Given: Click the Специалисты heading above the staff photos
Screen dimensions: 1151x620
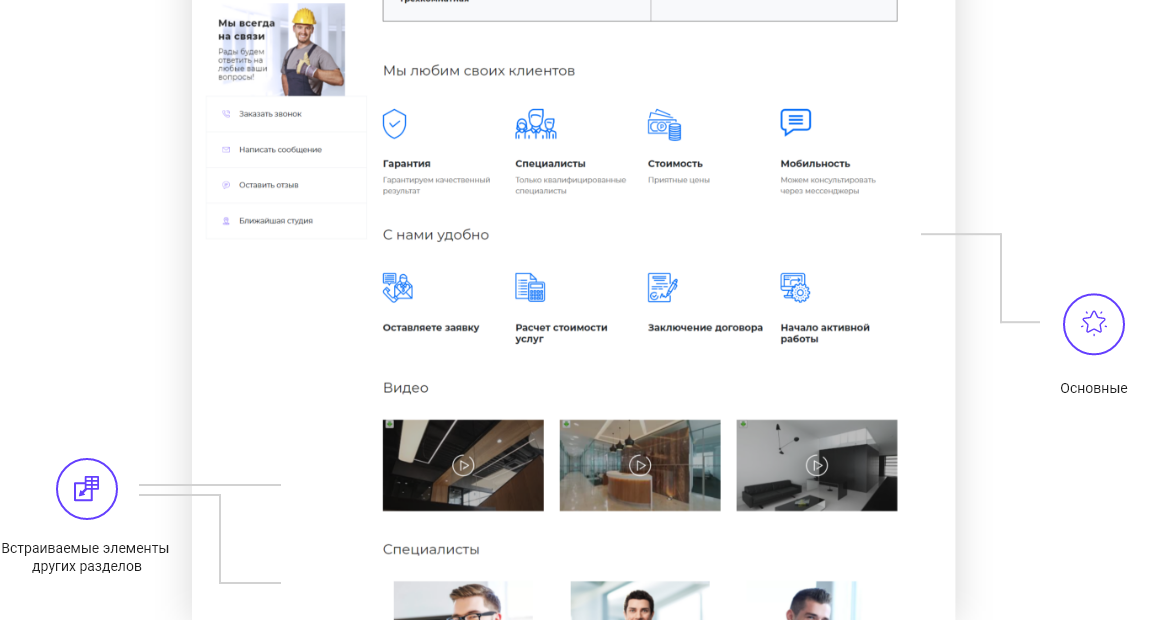Looking at the screenshot, I should (431, 550).
